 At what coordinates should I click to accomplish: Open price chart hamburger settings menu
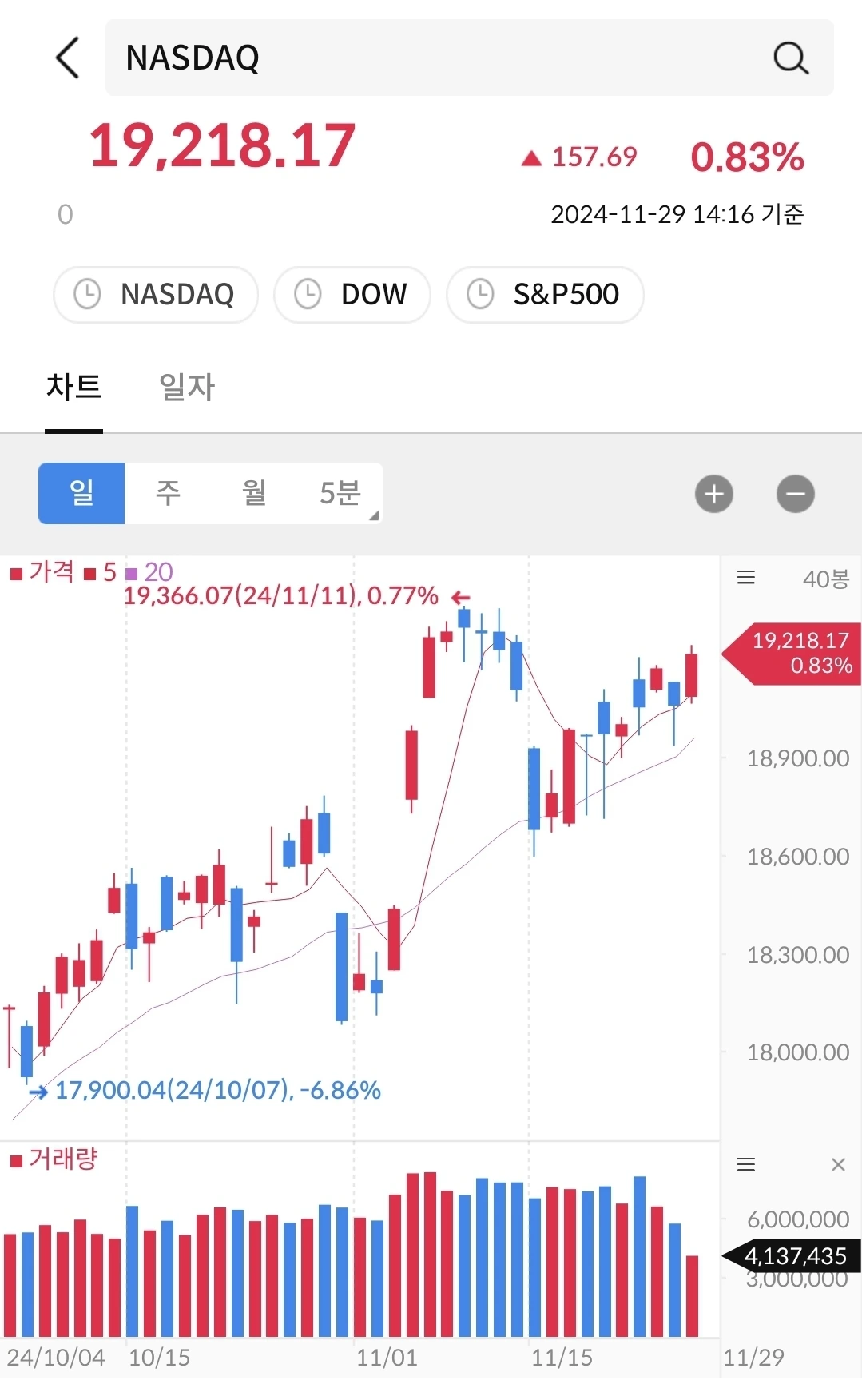pyautogui.click(x=746, y=578)
